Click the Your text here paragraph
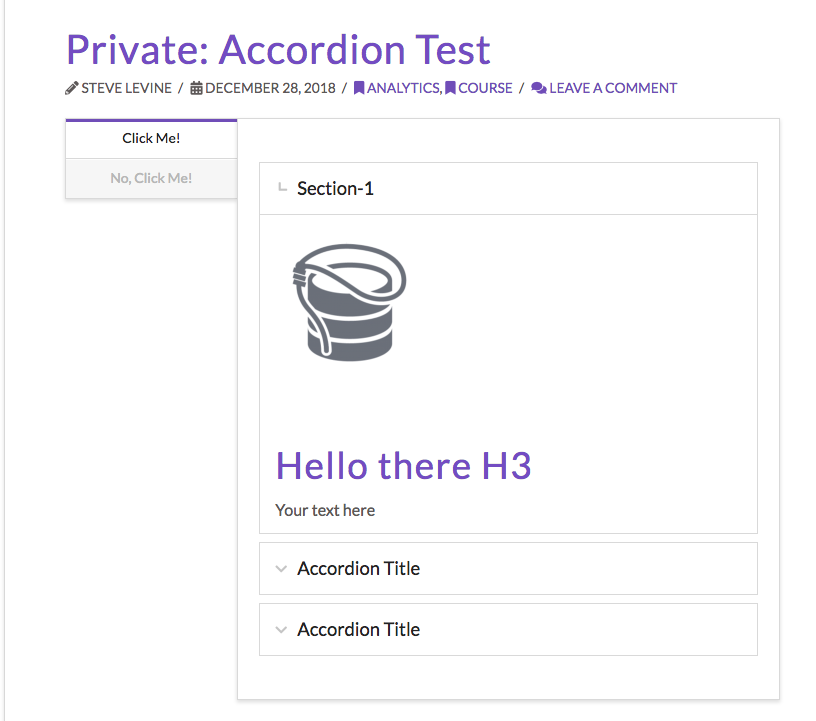The width and height of the screenshot is (816, 721). (x=325, y=510)
